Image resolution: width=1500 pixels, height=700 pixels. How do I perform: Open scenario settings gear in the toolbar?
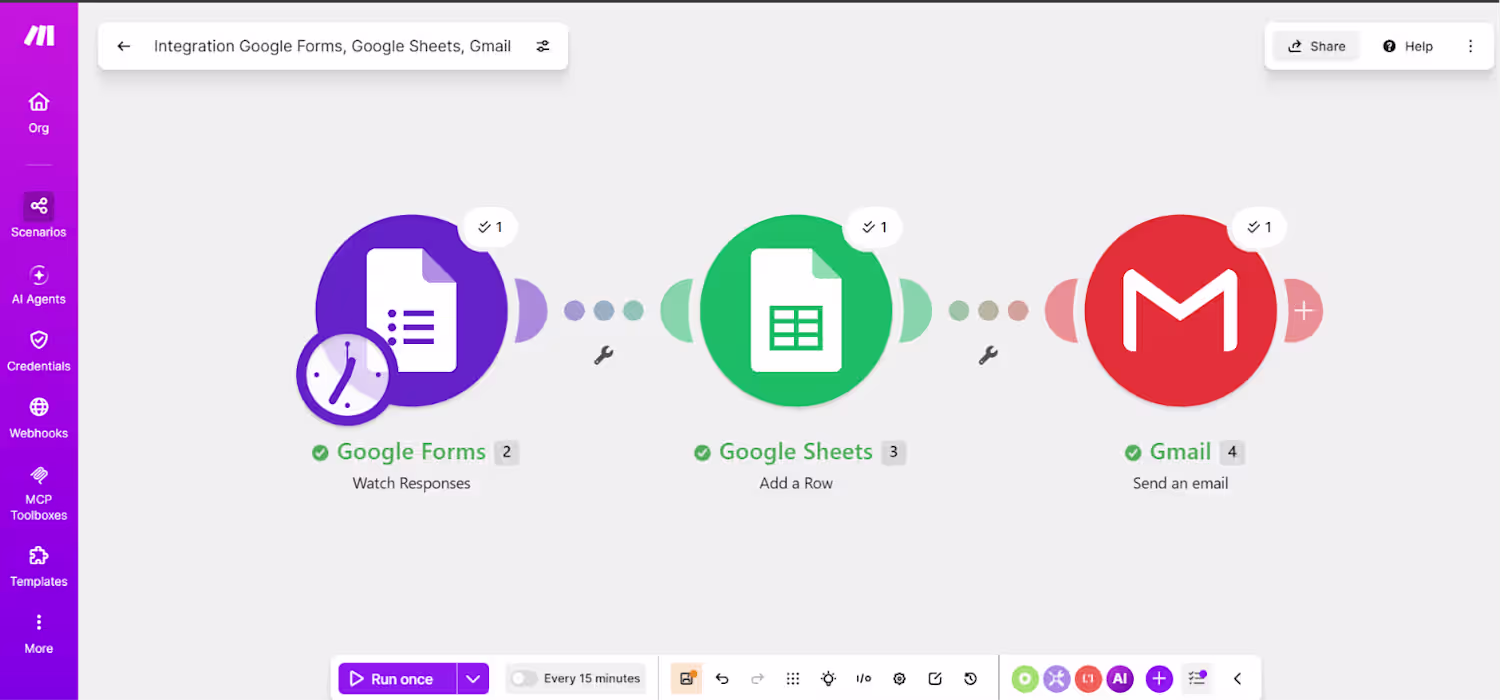[x=899, y=678]
